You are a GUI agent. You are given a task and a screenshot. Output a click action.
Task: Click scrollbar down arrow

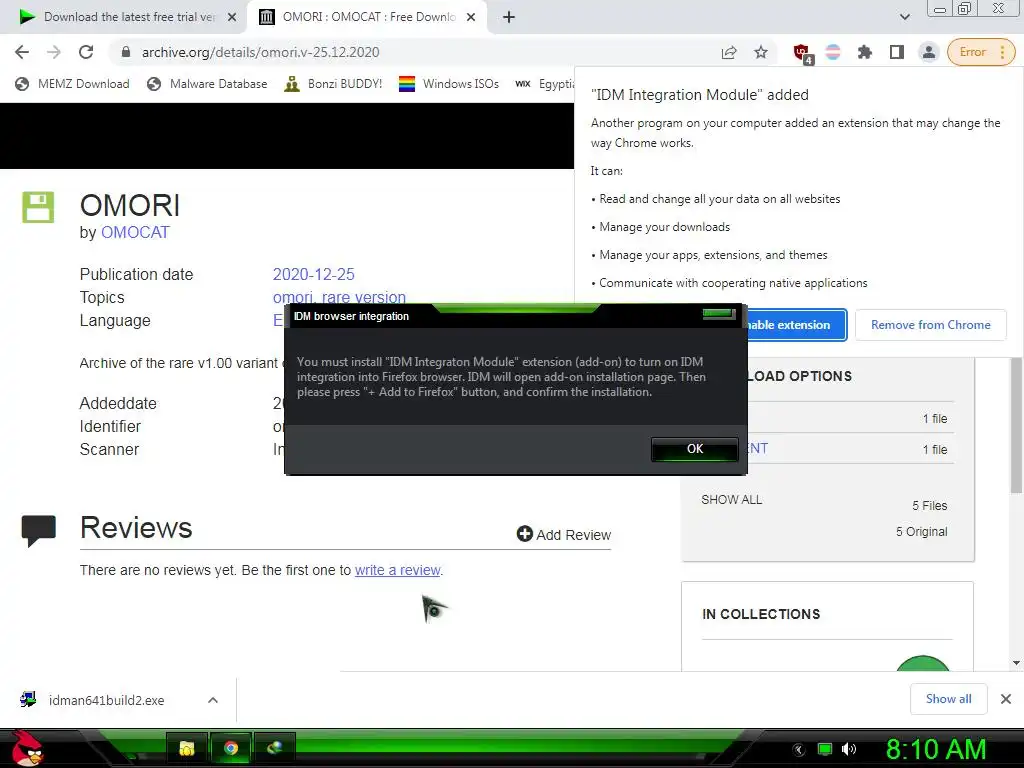[1016, 664]
